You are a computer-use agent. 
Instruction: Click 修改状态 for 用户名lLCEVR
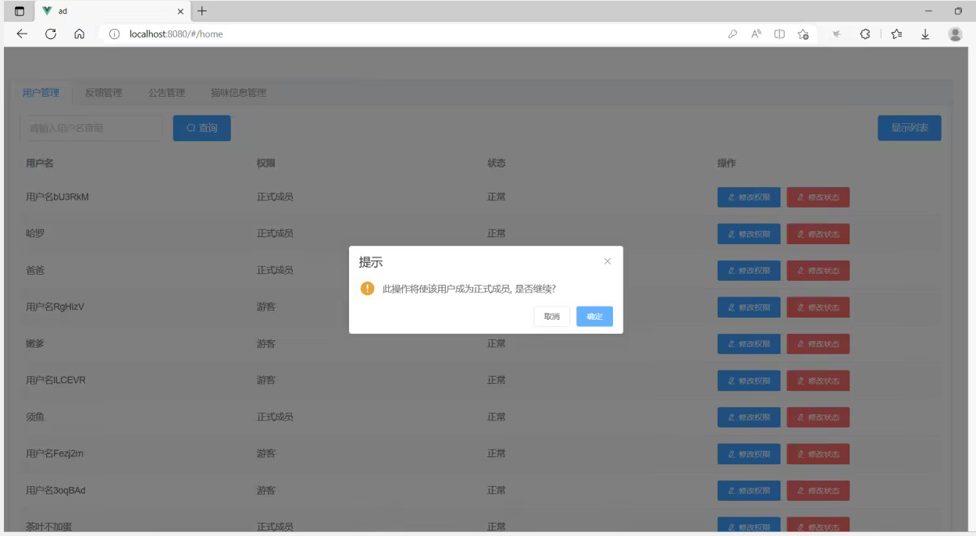point(818,381)
